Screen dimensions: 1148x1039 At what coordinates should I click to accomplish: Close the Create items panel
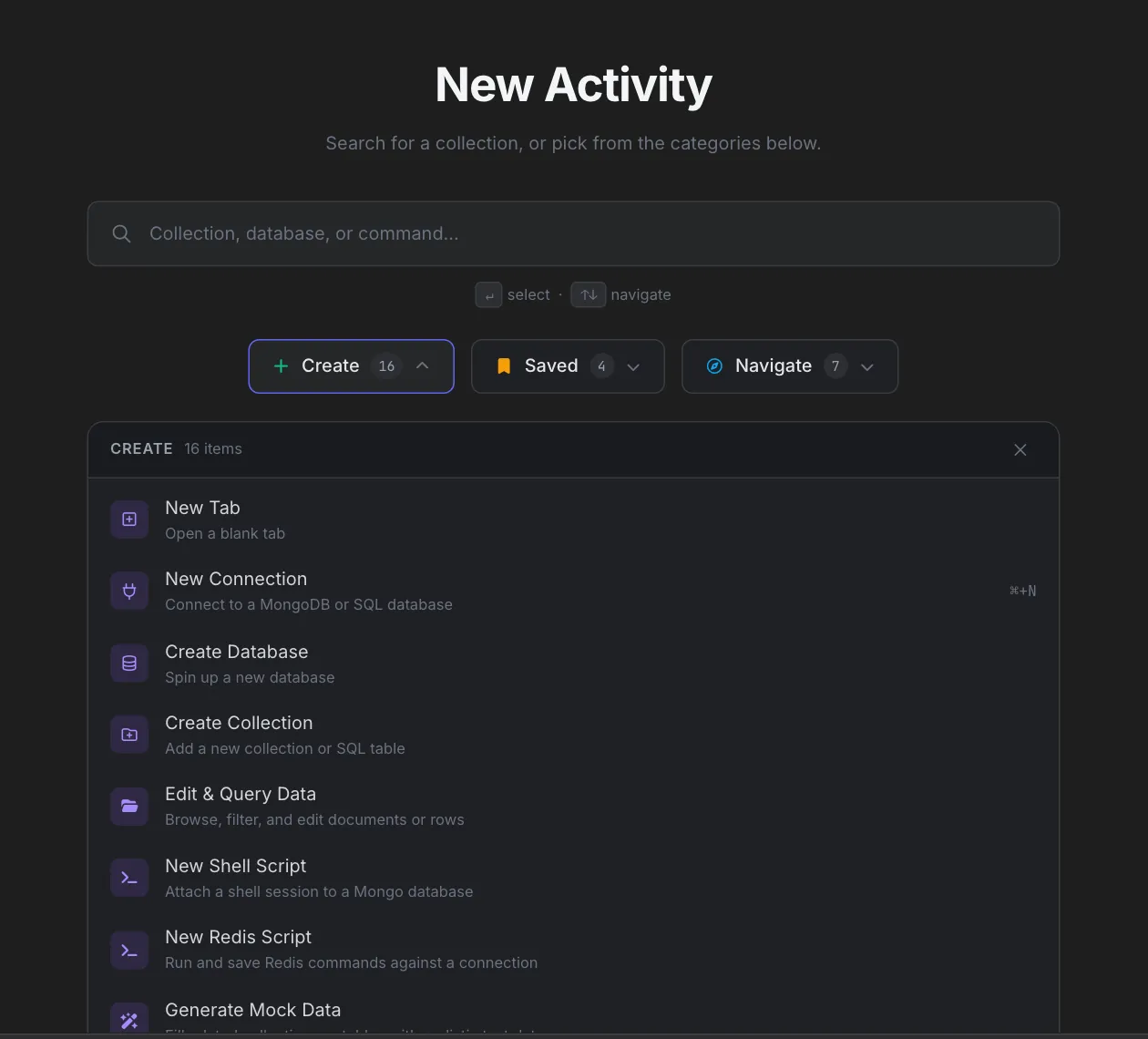[1020, 449]
